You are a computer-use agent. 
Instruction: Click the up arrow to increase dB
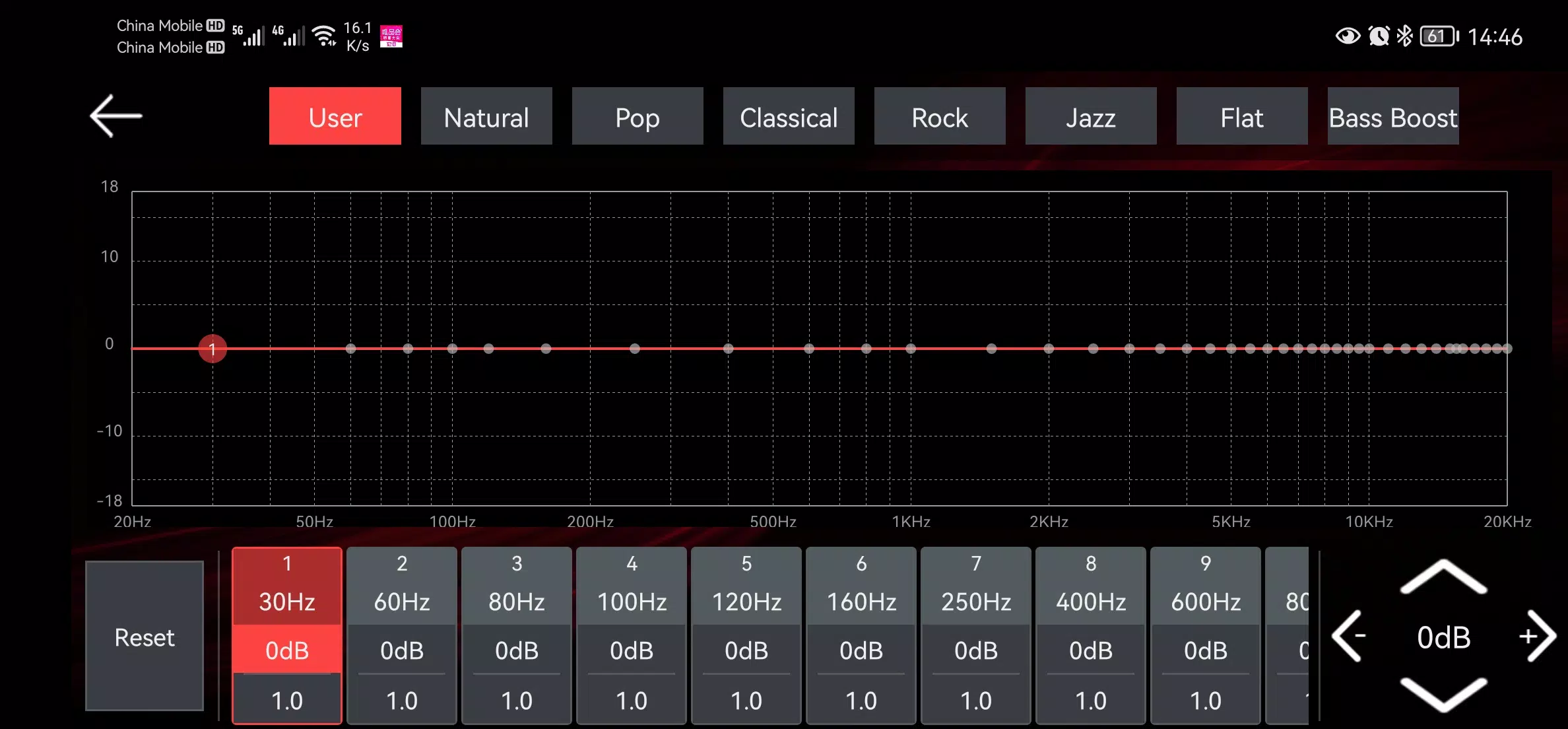tap(1444, 580)
